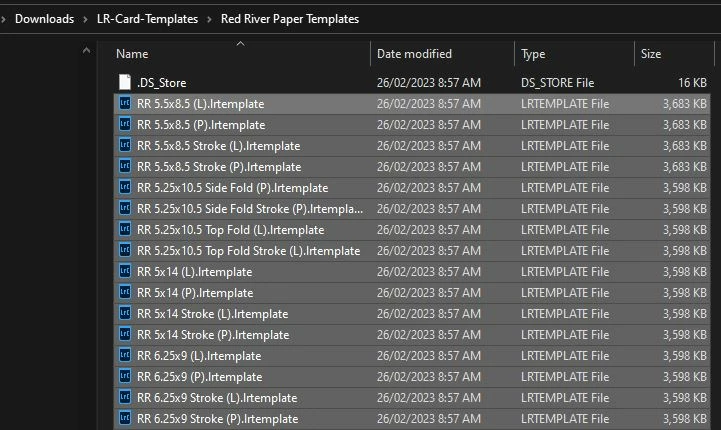Image resolution: width=721 pixels, height=430 pixels.
Task: Click the DS_STORE File type cell
Action: click(x=557, y=83)
